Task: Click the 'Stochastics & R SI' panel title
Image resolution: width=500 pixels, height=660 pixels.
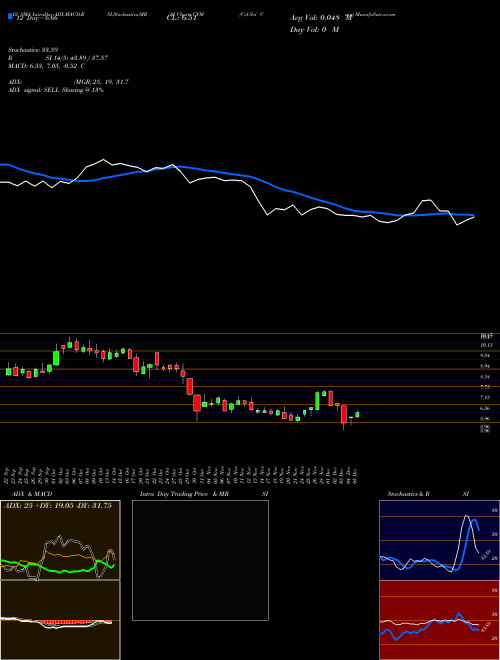Action: coord(428,494)
